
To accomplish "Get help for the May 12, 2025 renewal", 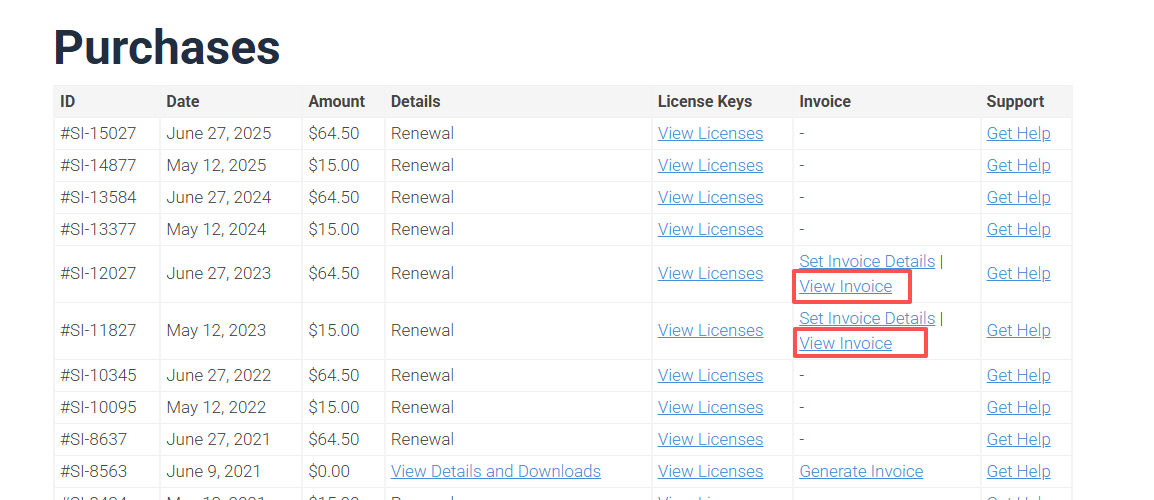I will [x=1018, y=166].
